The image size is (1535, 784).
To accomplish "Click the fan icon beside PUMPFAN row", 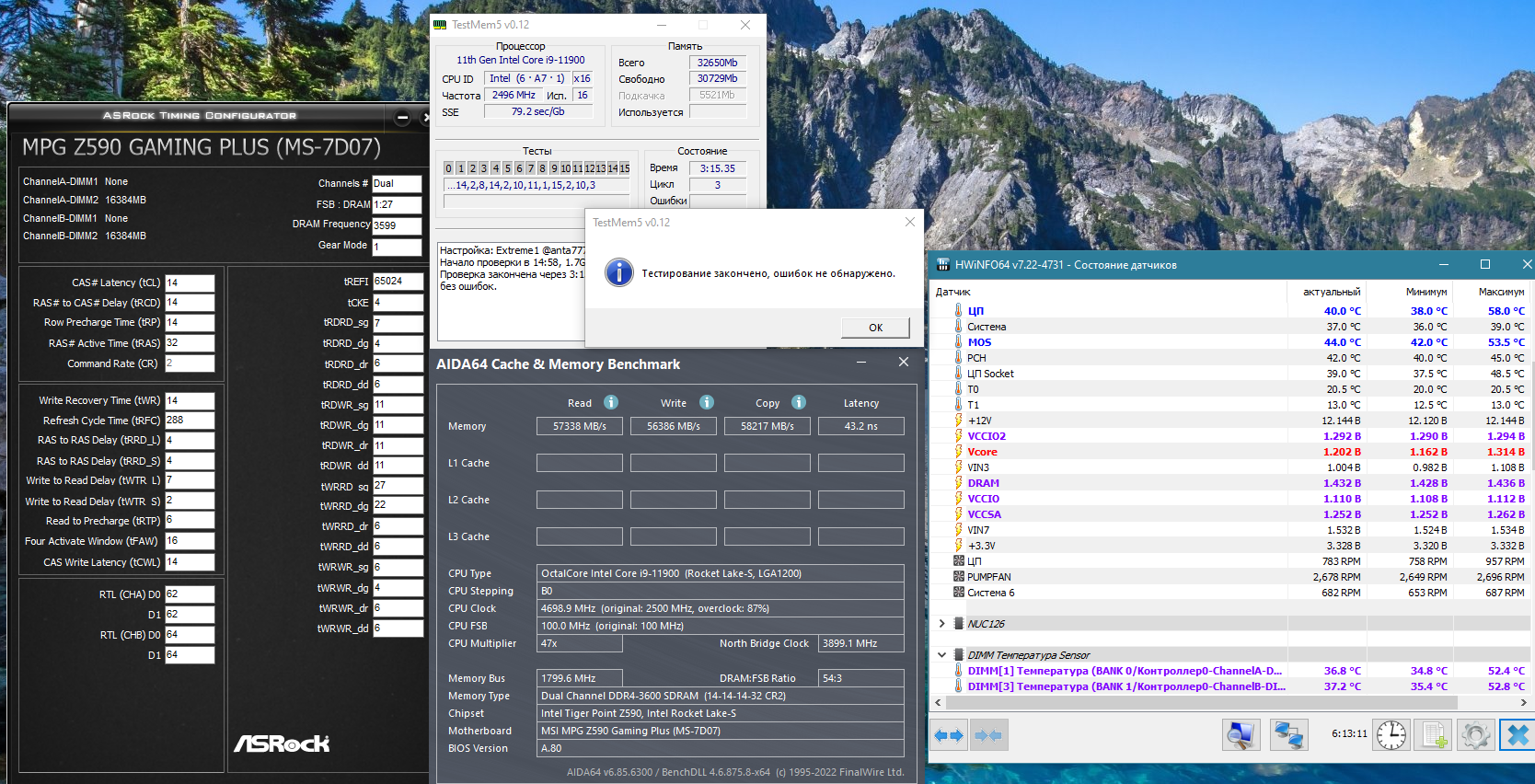I will [x=958, y=577].
